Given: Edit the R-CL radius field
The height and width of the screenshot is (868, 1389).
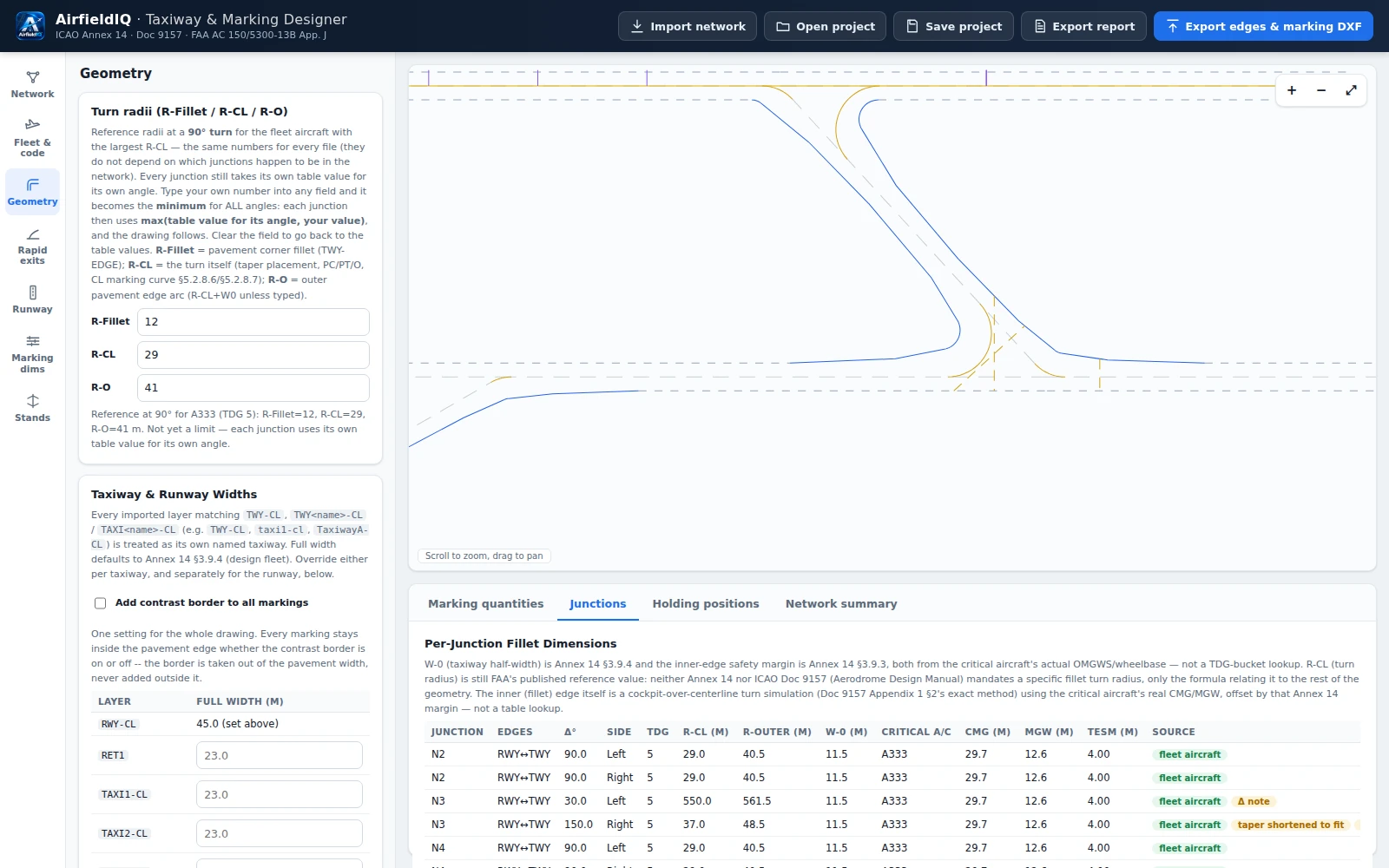Looking at the screenshot, I should 253,355.
